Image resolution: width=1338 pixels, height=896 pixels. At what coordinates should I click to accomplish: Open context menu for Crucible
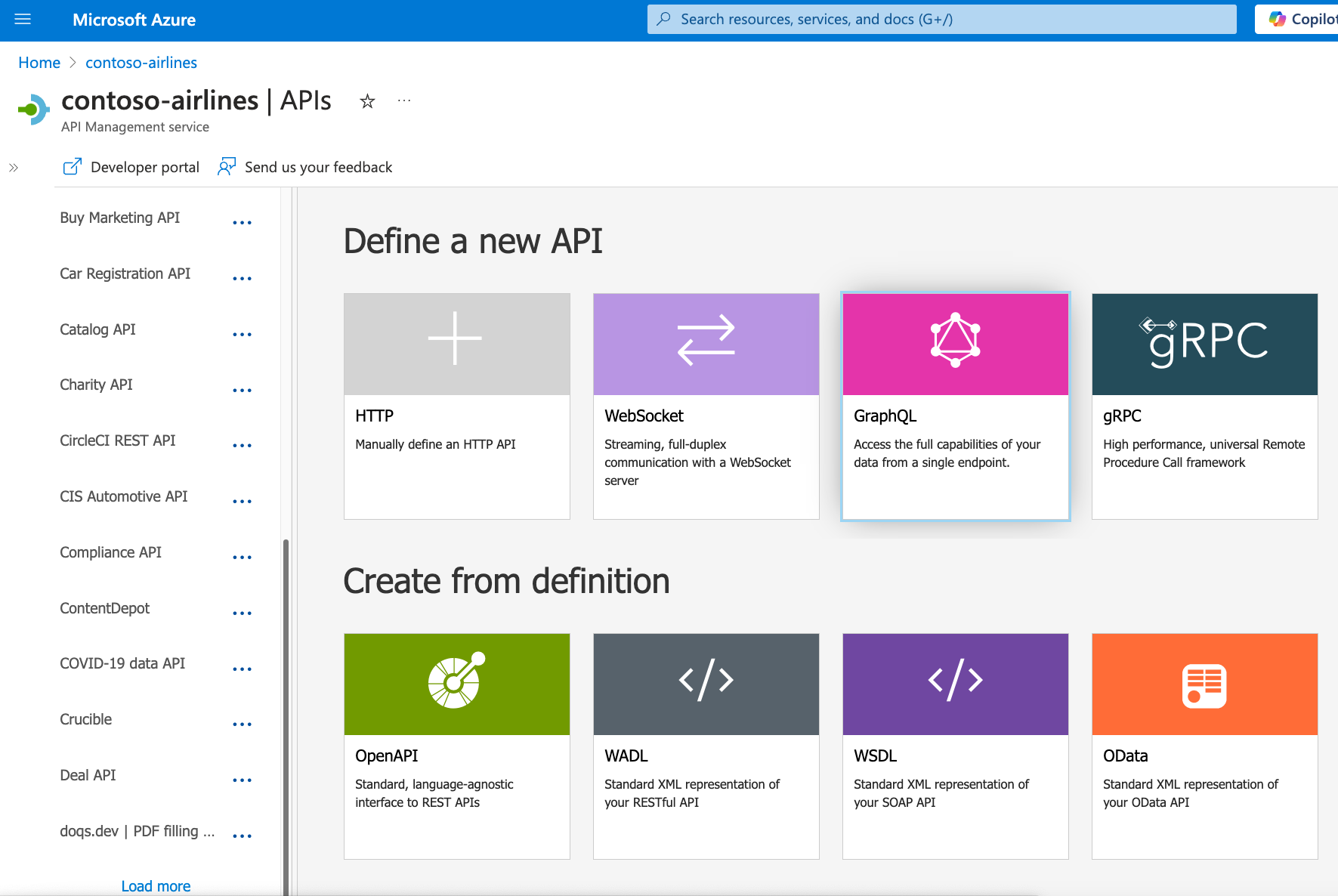(242, 725)
